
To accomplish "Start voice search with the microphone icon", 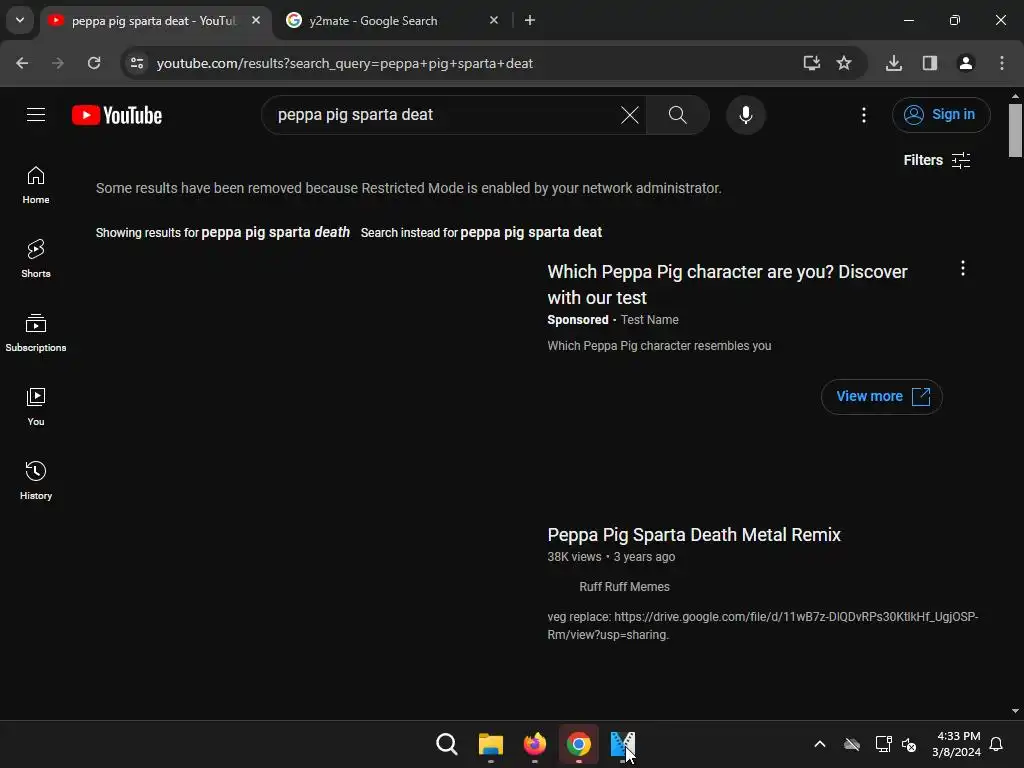I will click(745, 115).
